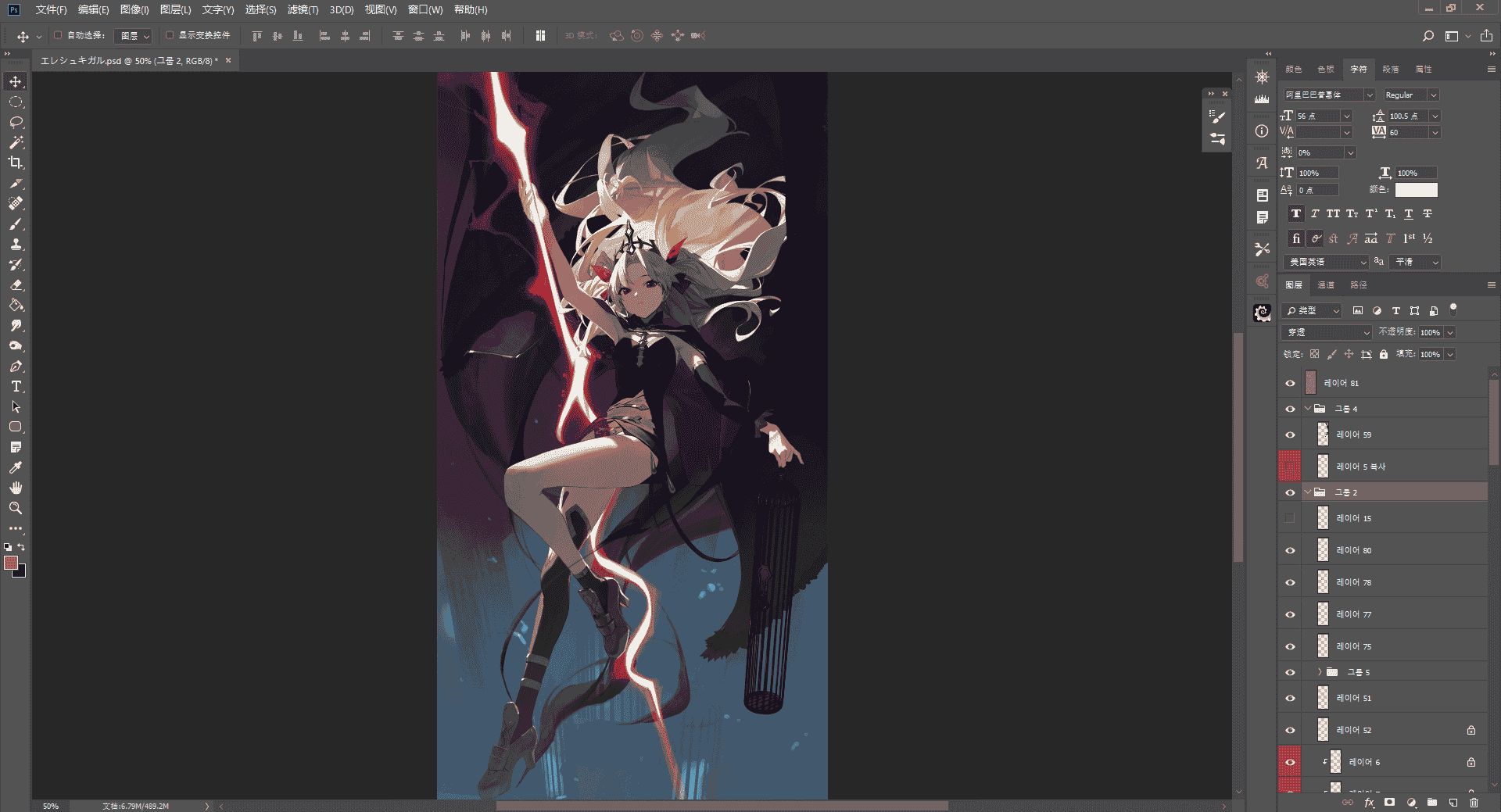Screen dimensions: 1501x812
Task: Open the foreground color swatch
Action: click(11, 563)
